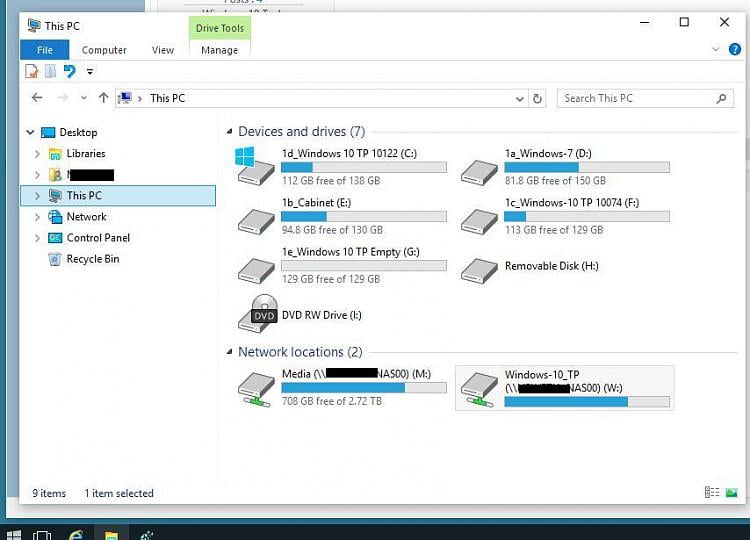Click the Properties icon in the quick access toolbar
This screenshot has width=750, height=540.
pos(32,71)
